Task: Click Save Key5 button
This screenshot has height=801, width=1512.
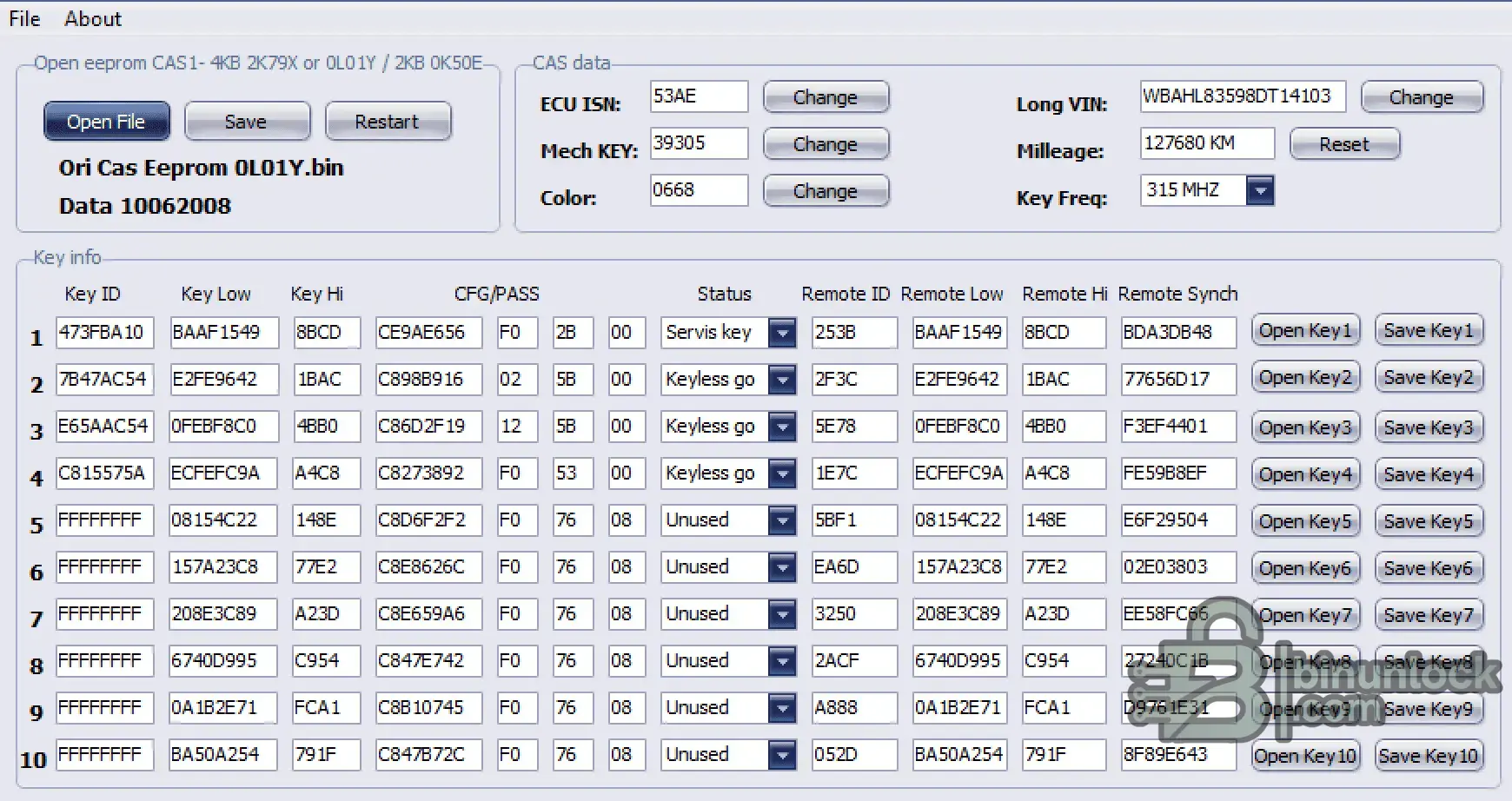Action: pos(1429,521)
